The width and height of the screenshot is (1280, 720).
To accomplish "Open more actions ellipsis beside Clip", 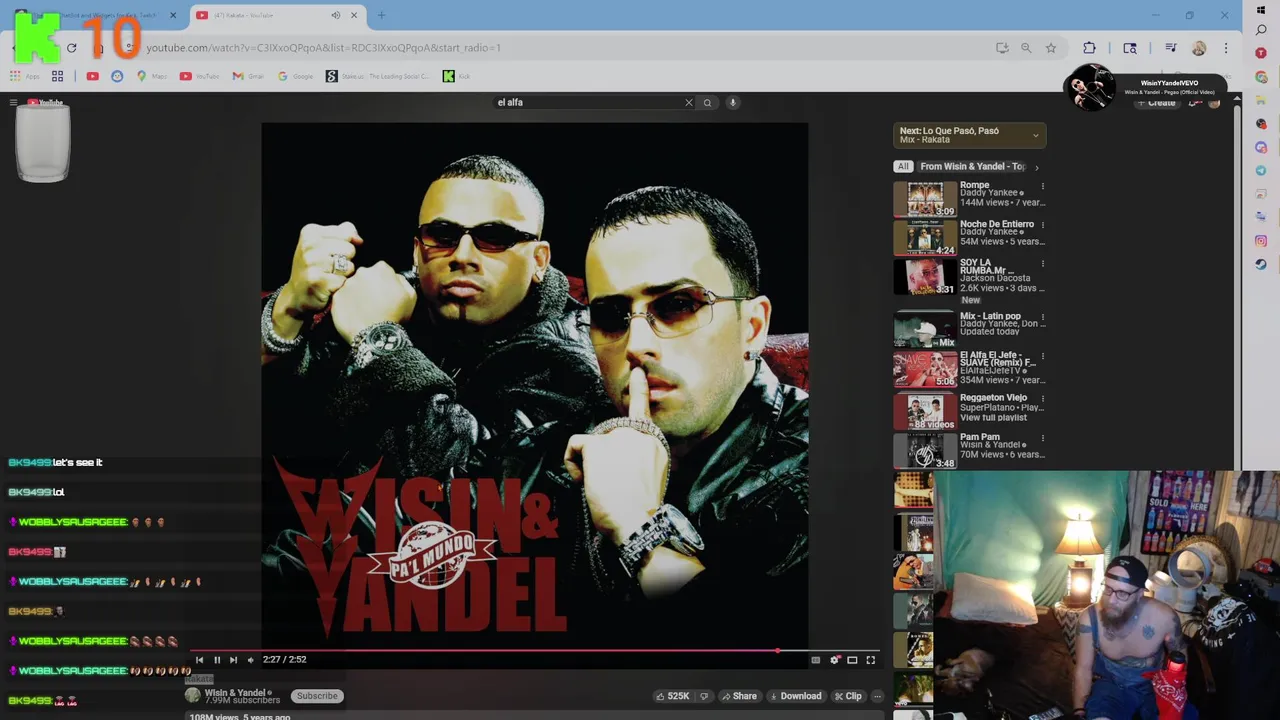I will 877,696.
